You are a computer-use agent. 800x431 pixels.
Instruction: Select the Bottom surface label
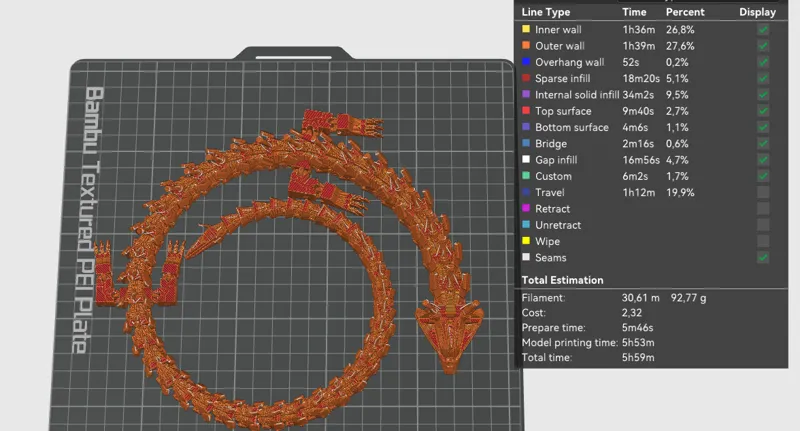point(572,128)
